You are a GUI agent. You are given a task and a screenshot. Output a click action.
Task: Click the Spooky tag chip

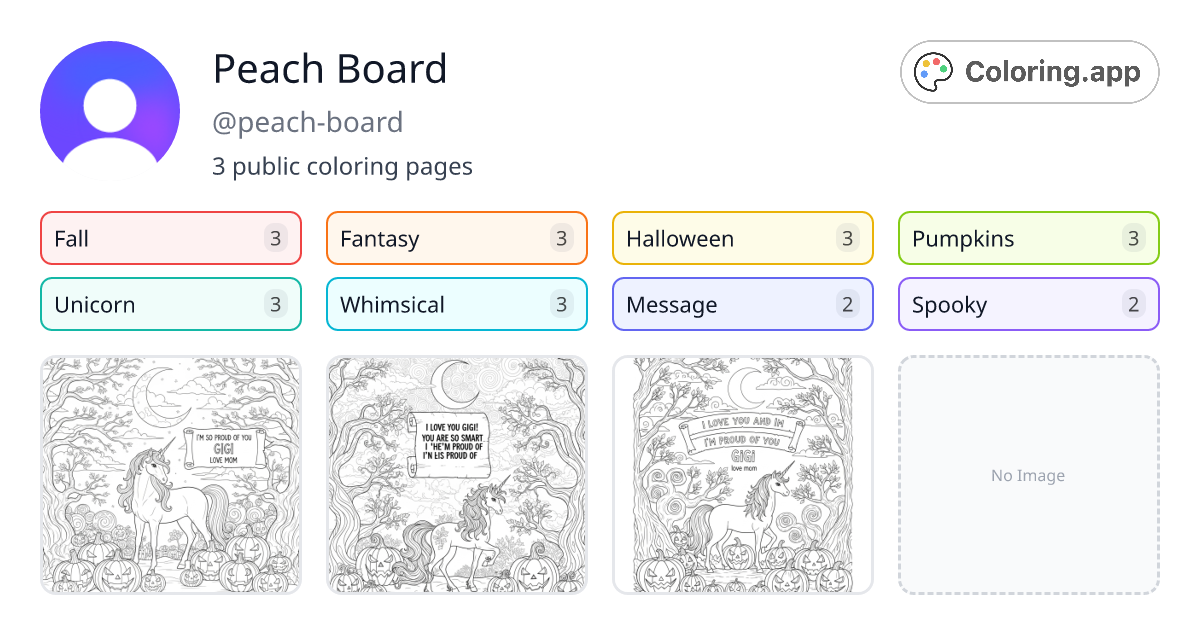[1028, 304]
